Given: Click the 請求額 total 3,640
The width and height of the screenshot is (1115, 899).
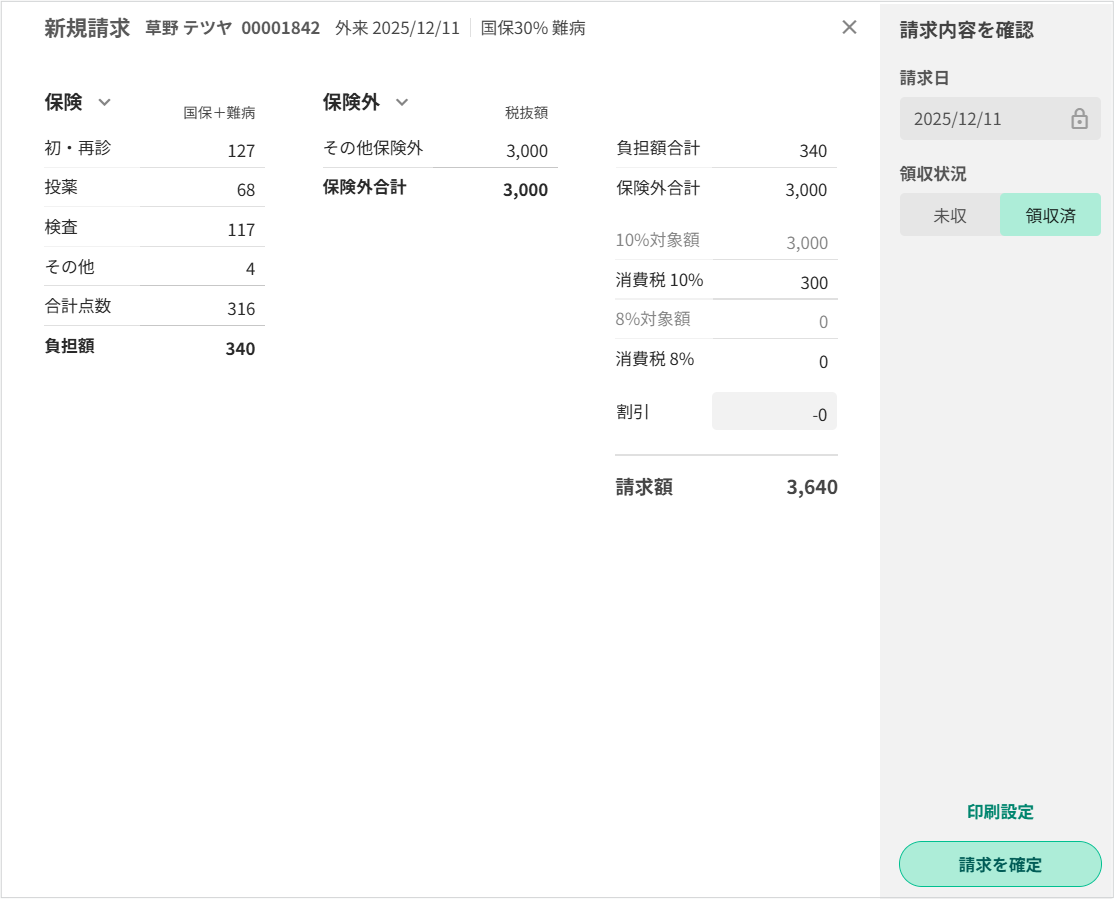Looking at the screenshot, I should click(812, 487).
